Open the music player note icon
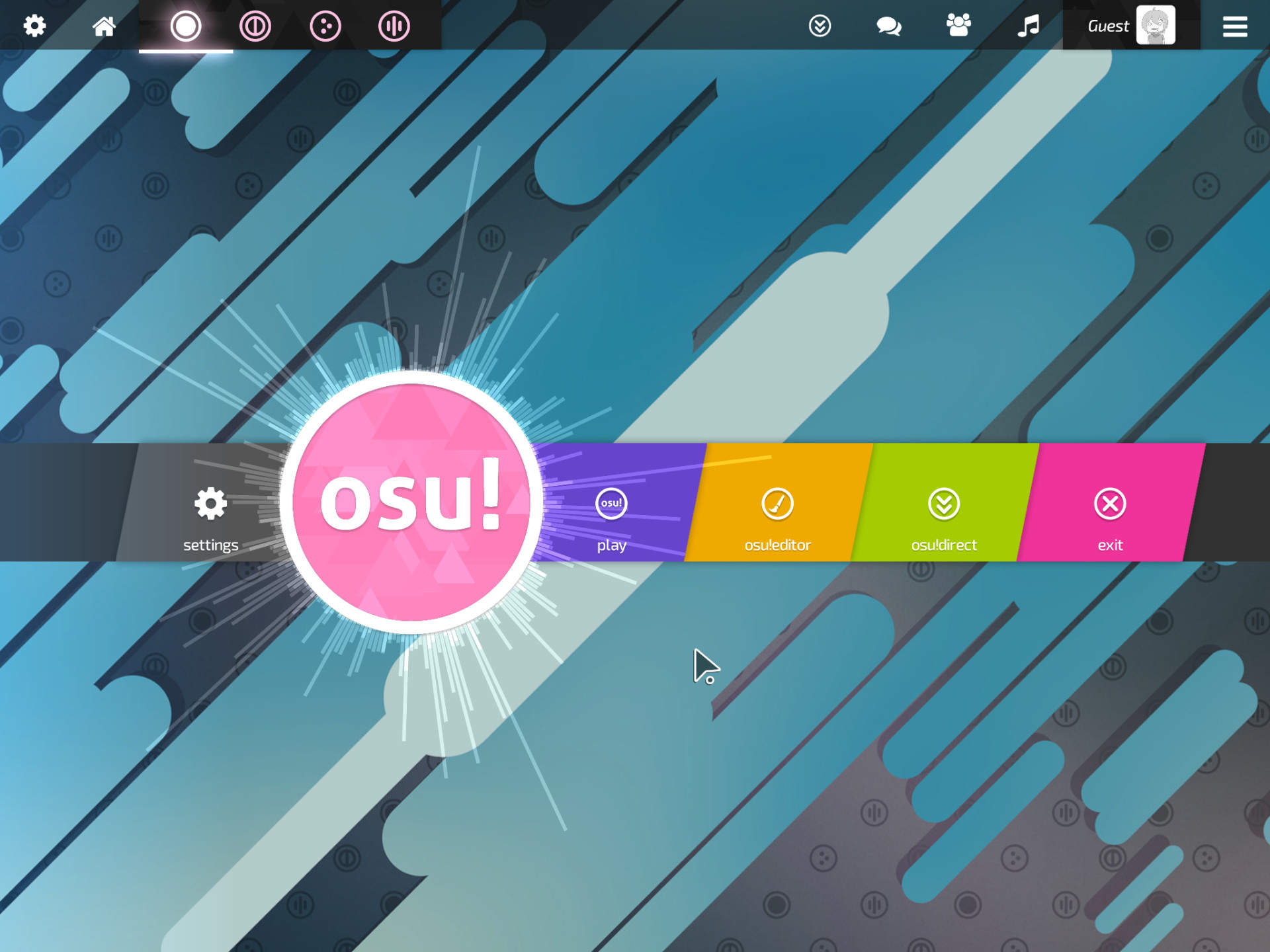The width and height of the screenshot is (1270, 952). 1028,26
